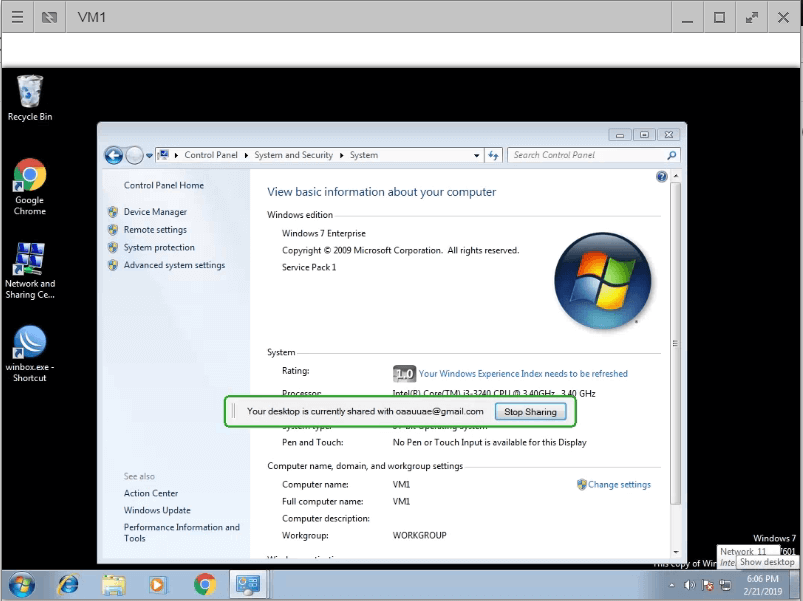The height and width of the screenshot is (601, 803).
Task: Open the taskbar clock showing 6:06 PM
Action: tap(763, 585)
